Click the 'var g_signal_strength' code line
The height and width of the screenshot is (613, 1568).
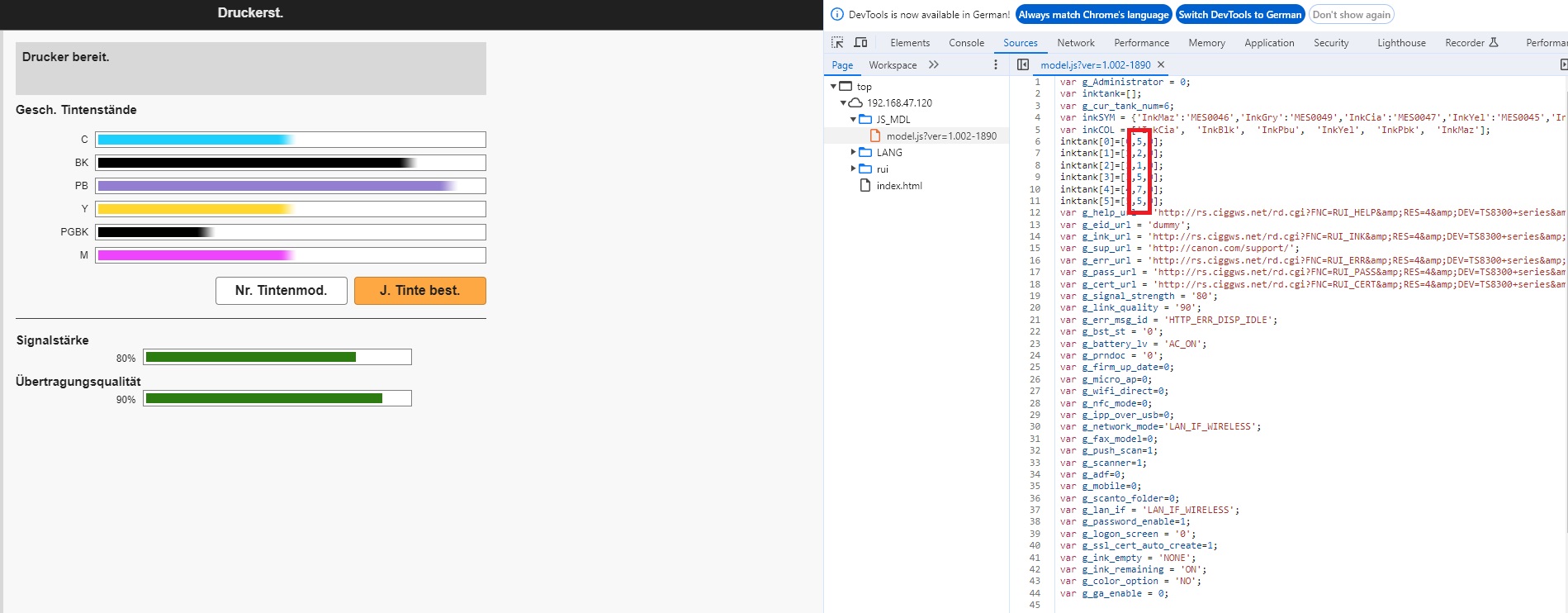click(1139, 296)
